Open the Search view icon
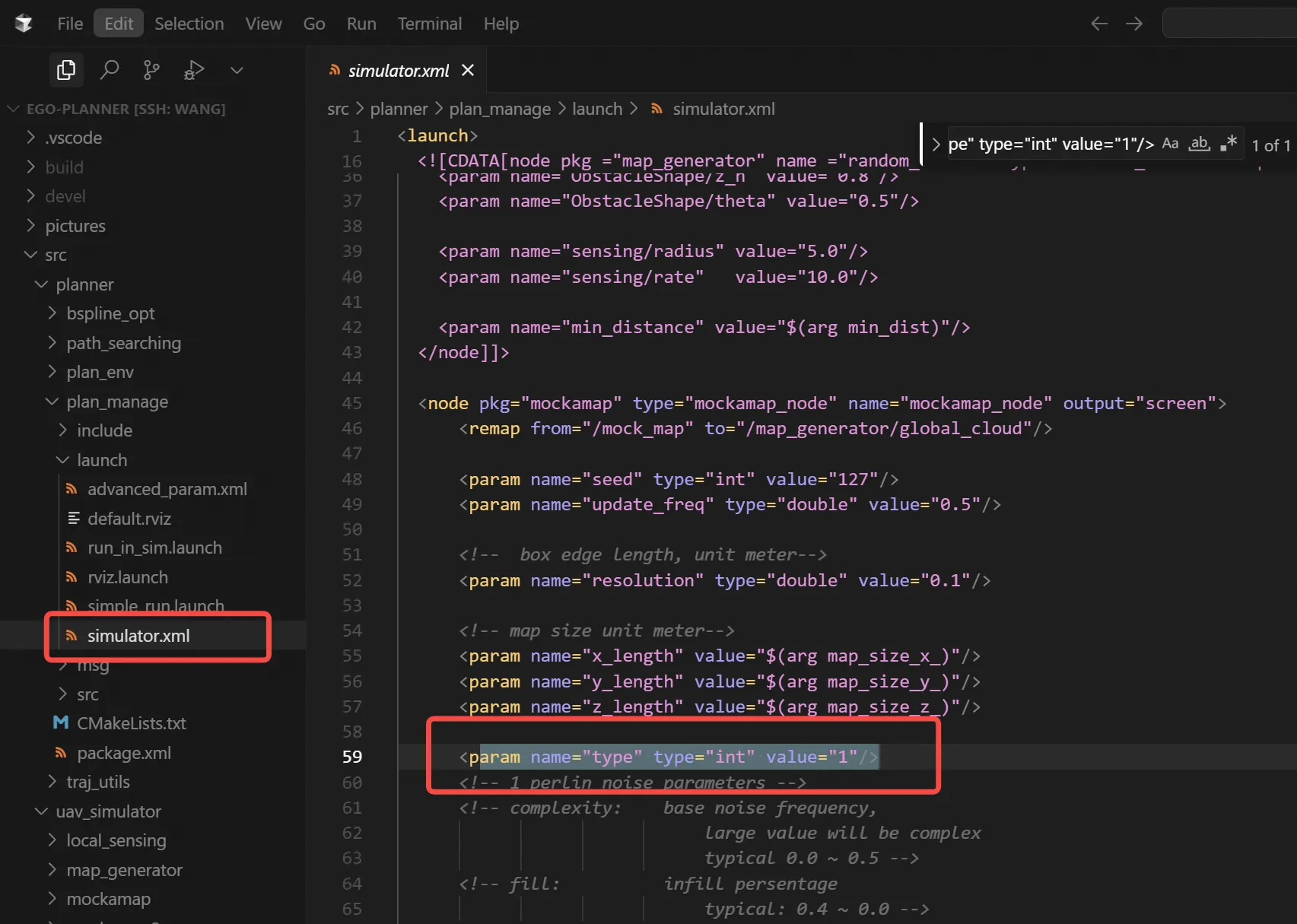 click(110, 70)
